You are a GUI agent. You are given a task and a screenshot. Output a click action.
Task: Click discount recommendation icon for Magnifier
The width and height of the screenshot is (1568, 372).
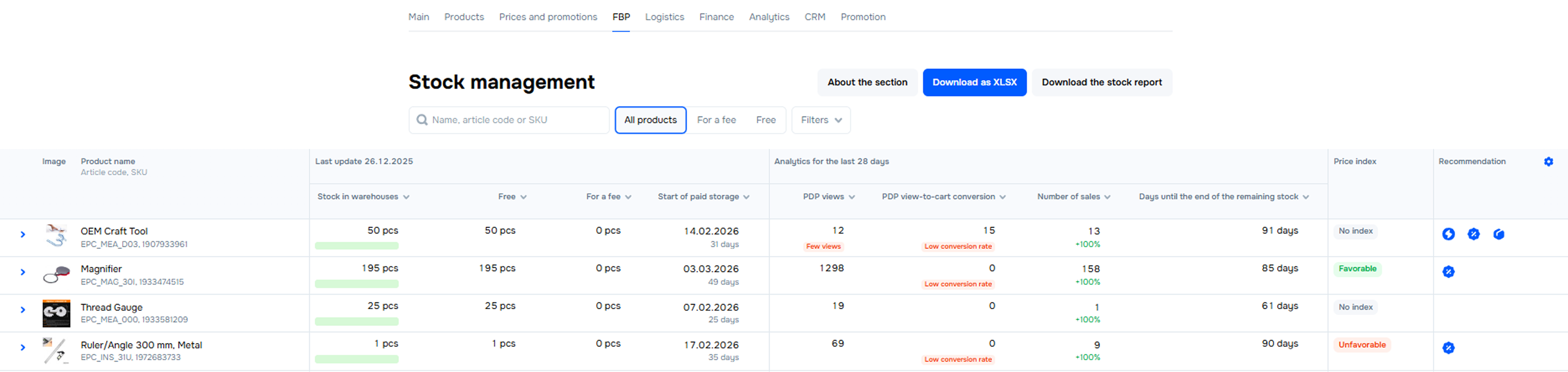point(1448,272)
